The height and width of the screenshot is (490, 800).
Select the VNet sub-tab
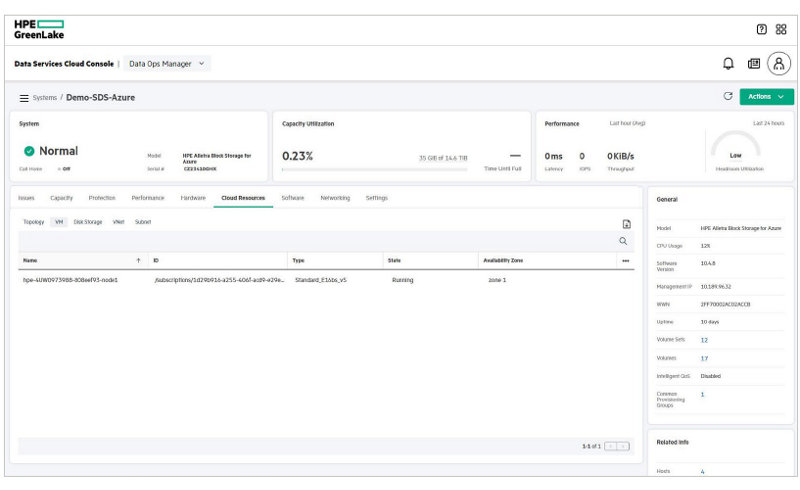[x=118, y=222]
